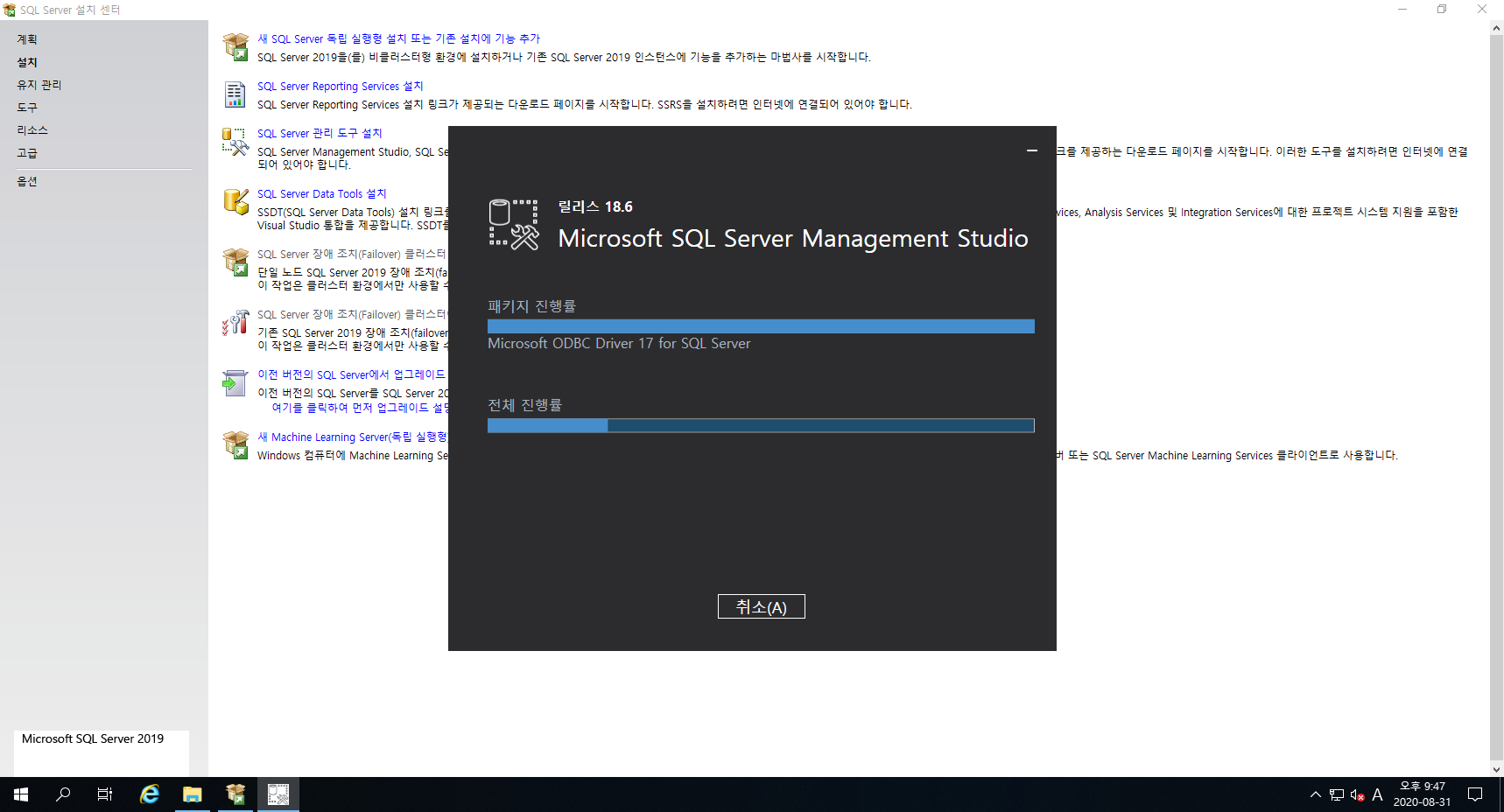Click Microsoft ODBC Driver 17 status text
Viewport: 1504px width, 812px height.
point(619,344)
